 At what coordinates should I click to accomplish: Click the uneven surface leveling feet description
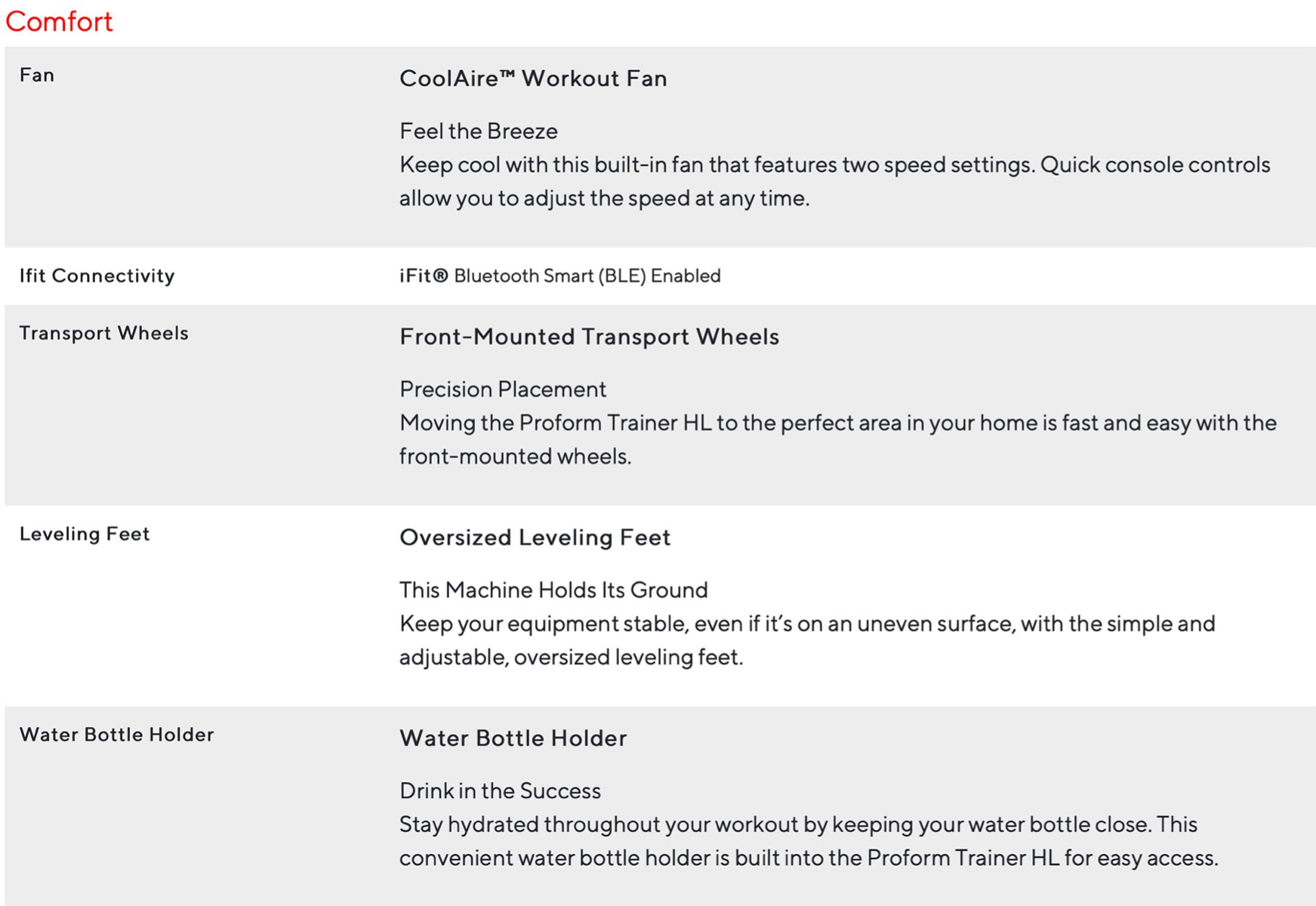807,640
